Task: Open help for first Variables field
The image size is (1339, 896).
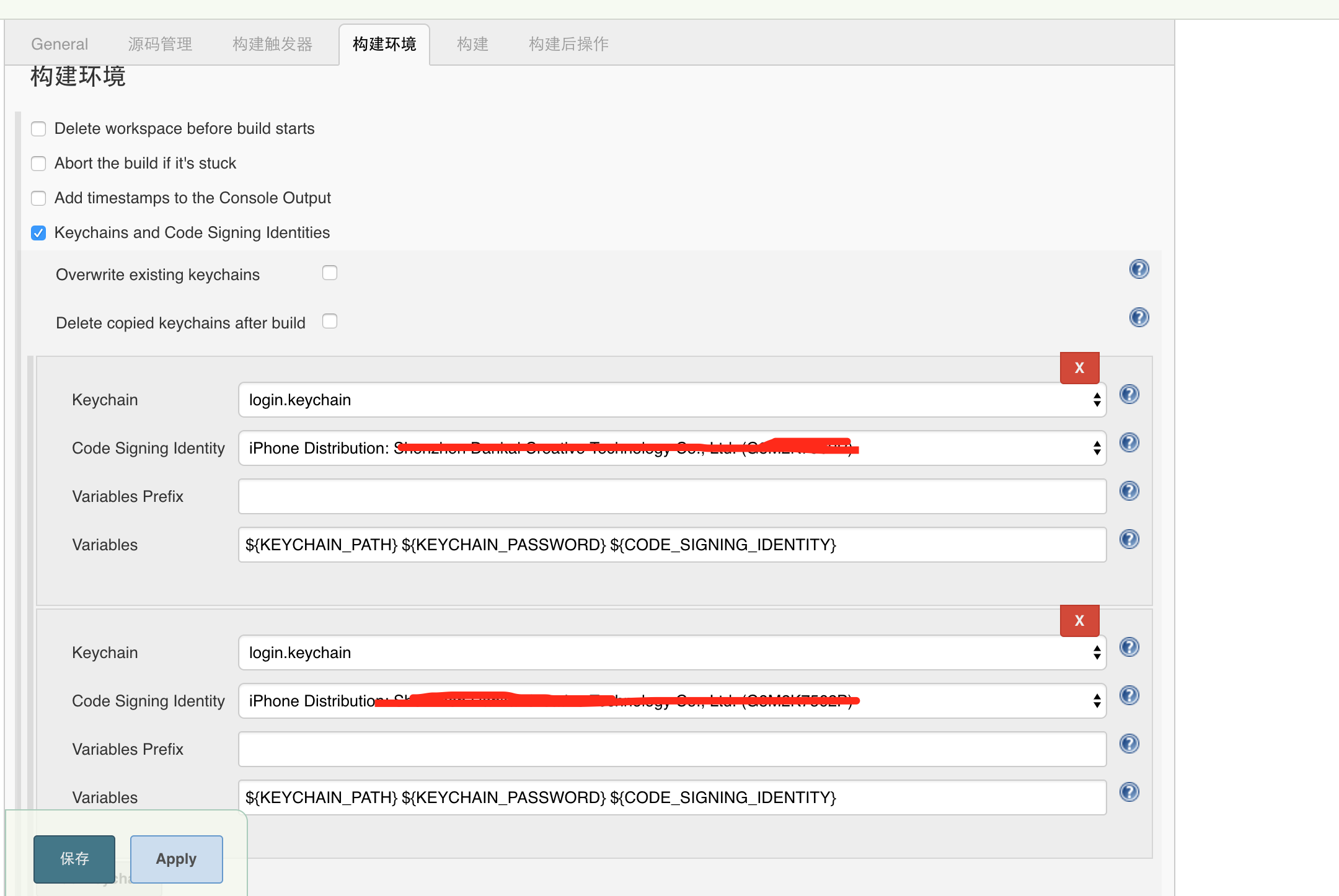Action: click(x=1129, y=540)
